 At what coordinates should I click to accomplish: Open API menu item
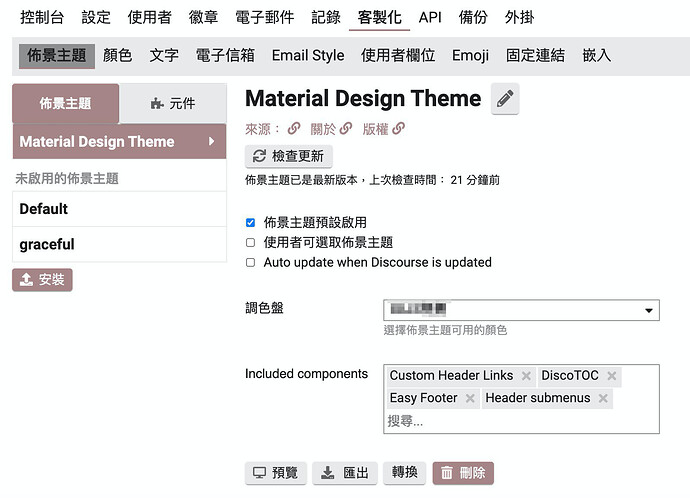coord(430,18)
